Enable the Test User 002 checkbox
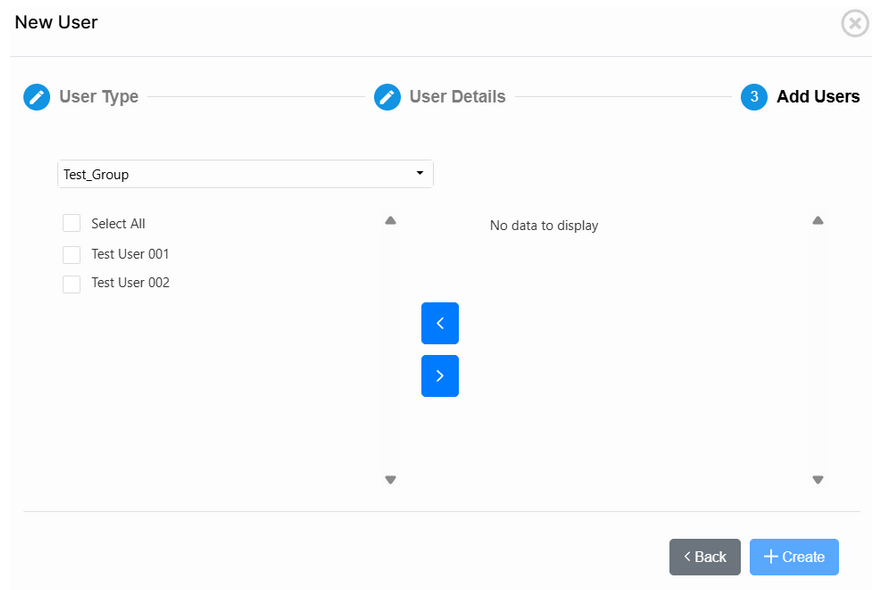Screen dimensions: 881x590 pyautogui.click(x=71, y=283)
